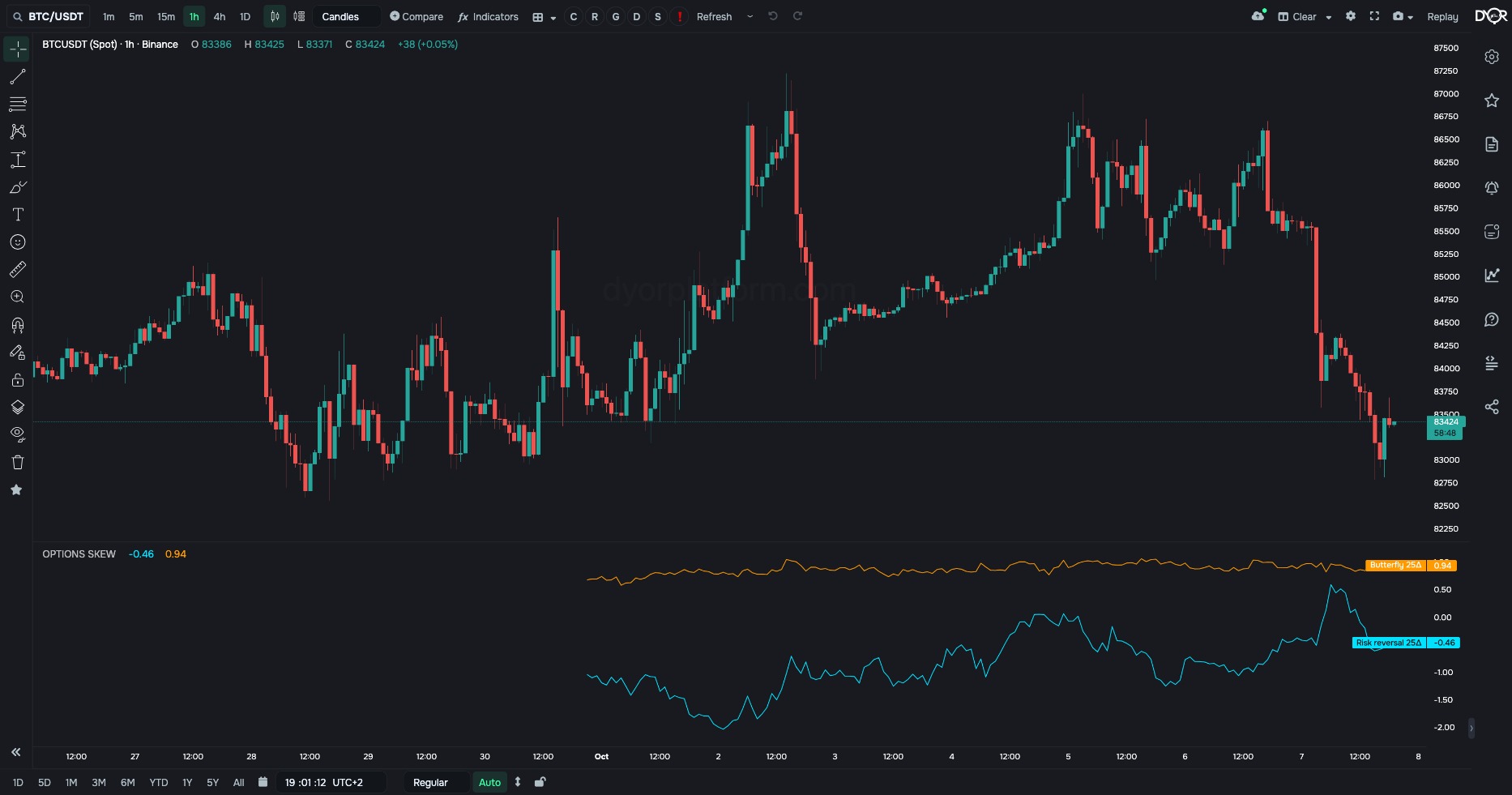Click the alternate bar style icon
Viewport: 1512px width, 795px height.
(299, 16)
